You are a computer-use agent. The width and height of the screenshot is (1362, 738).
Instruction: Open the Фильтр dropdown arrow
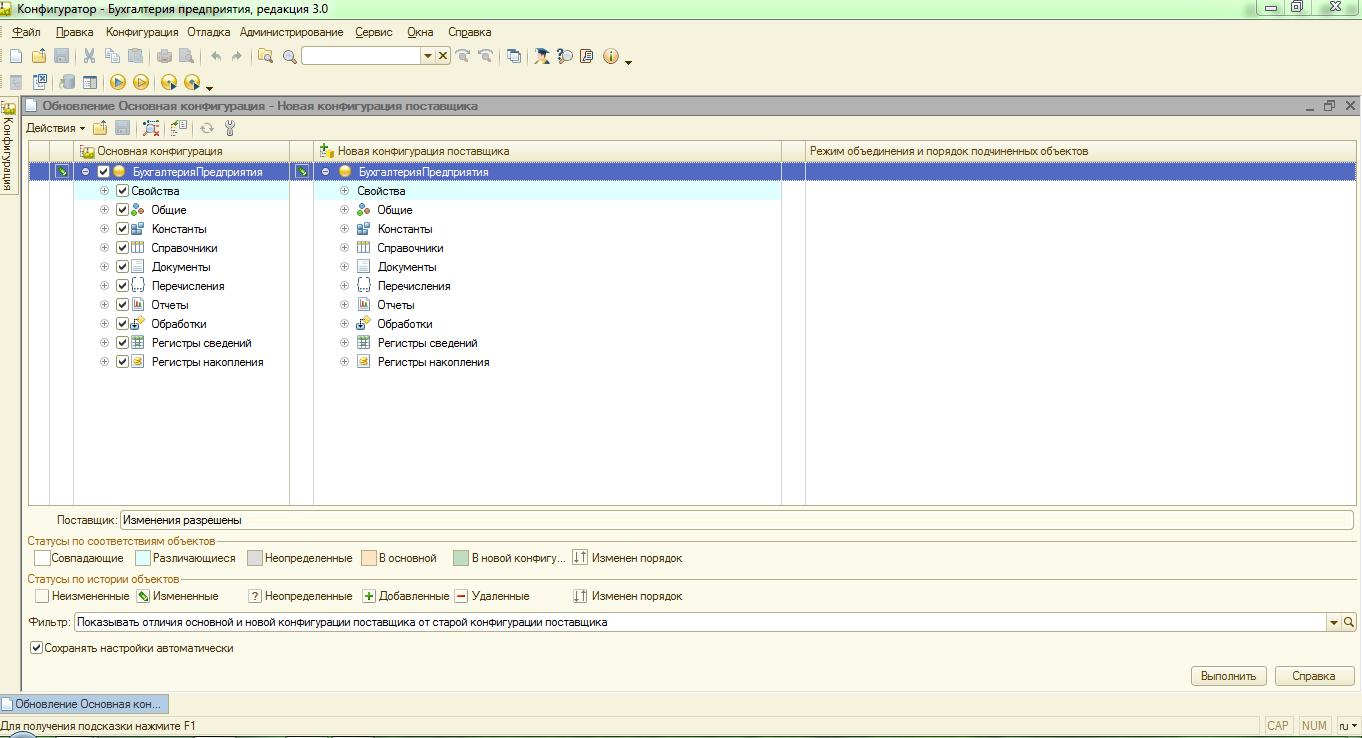(x=1333, y=622)
